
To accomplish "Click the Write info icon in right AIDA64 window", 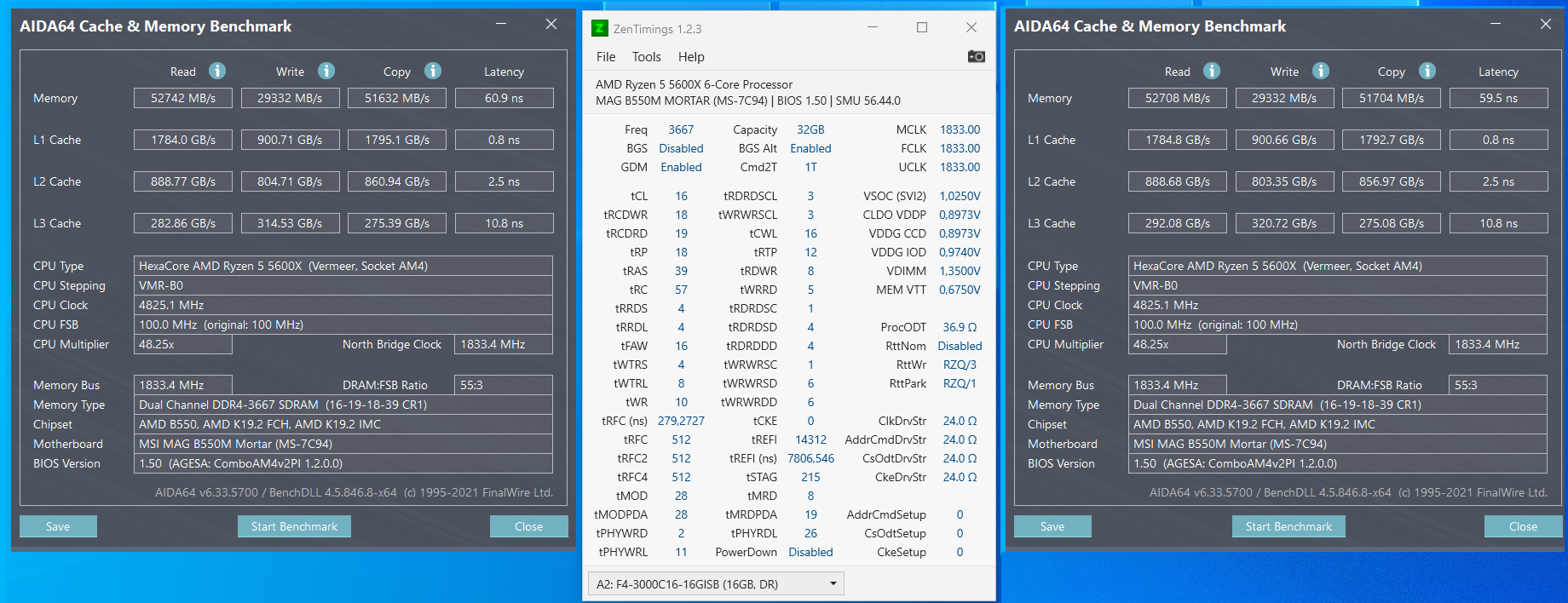I will [x=1321, y=71].
